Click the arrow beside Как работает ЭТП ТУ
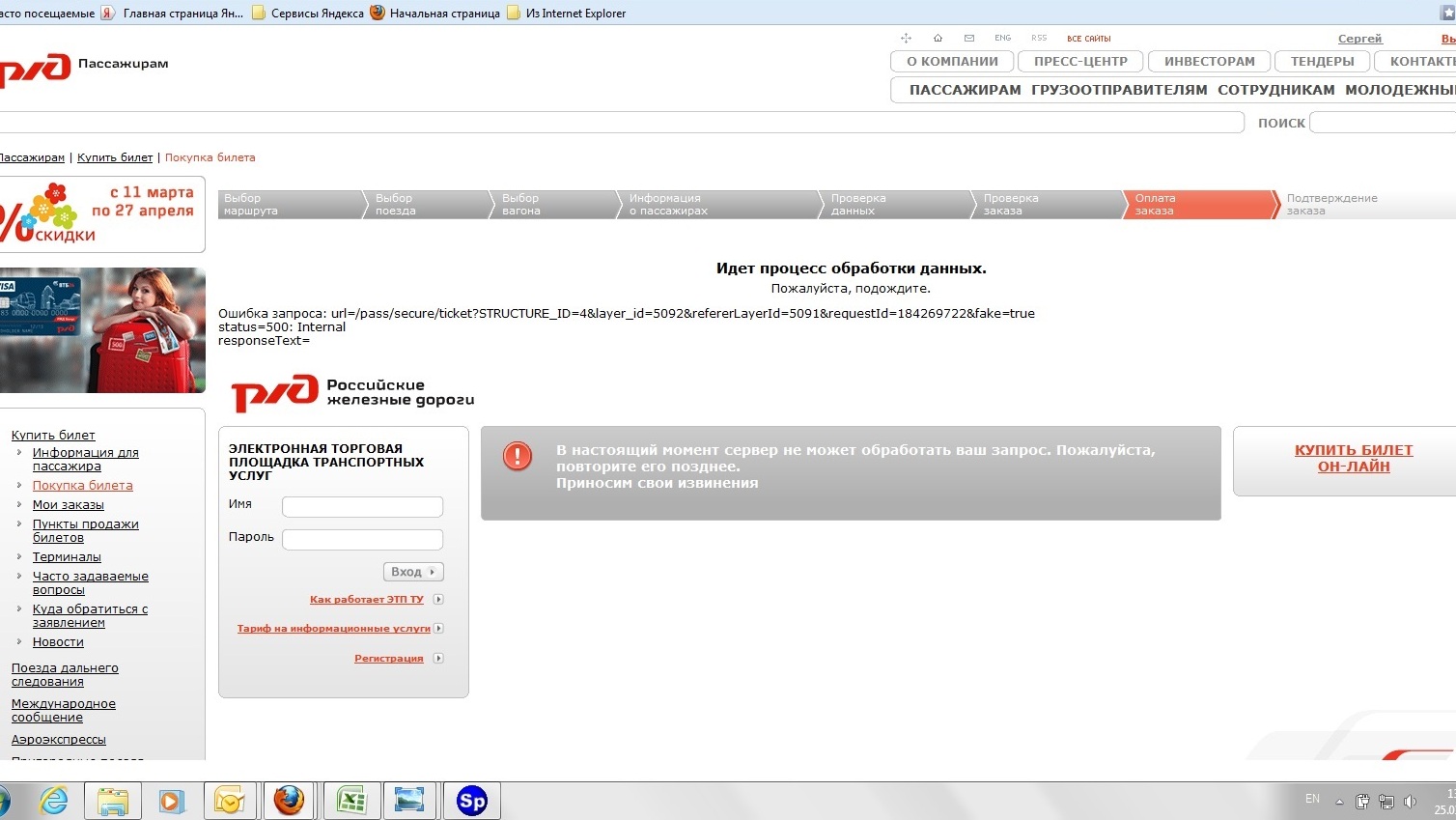Image resolution: width=1456 pixels, height=820 pixels. coord(438,600)
